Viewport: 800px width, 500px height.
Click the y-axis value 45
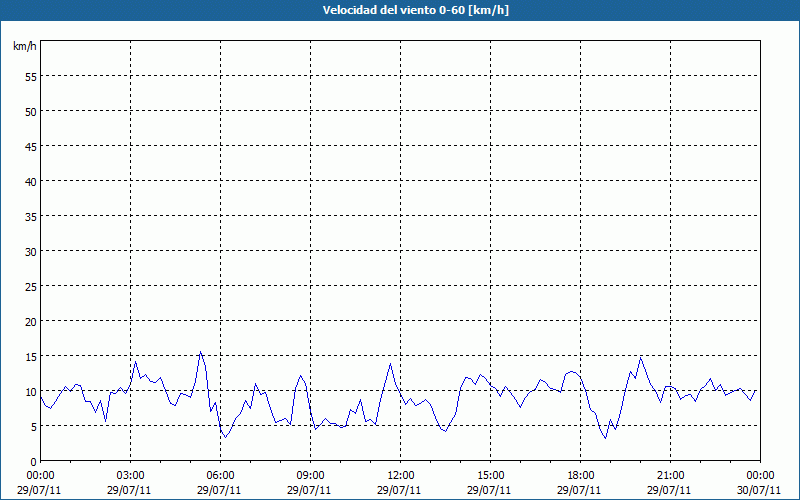tap(31, 146)
